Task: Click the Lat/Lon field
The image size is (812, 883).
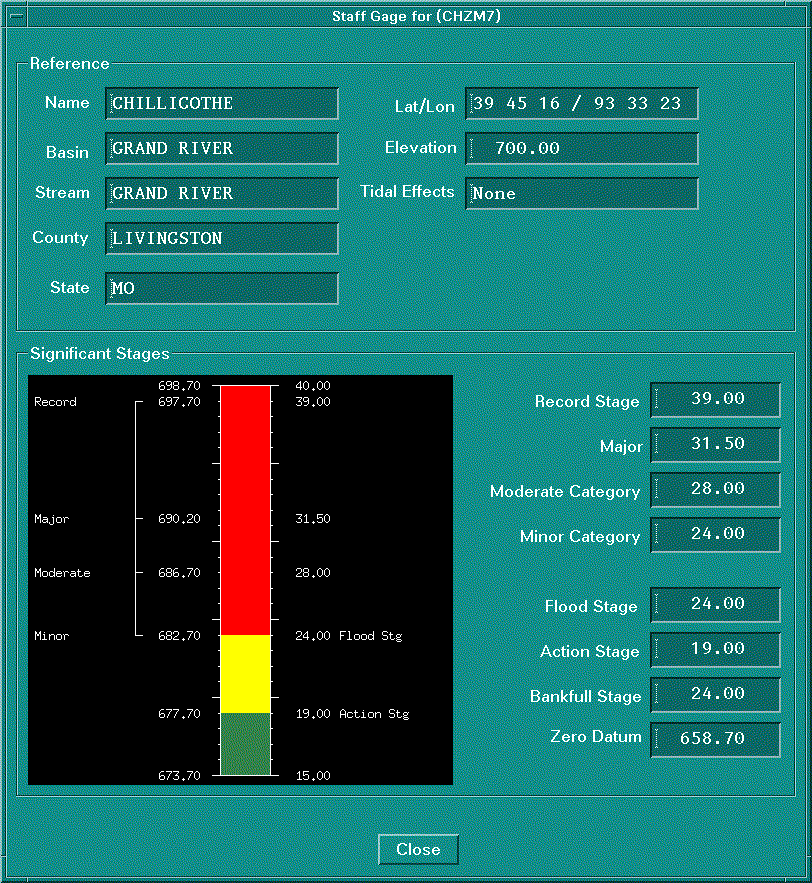Action: click(x=582, y=103)
